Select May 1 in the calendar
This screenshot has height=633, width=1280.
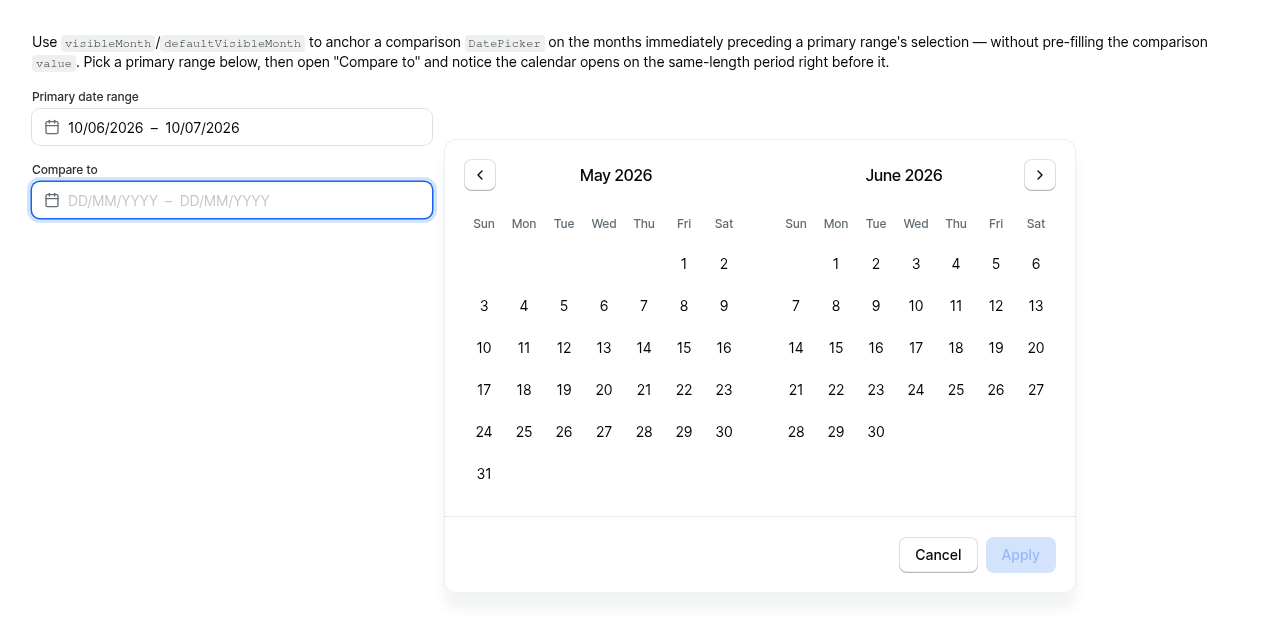tap(684, 264)
